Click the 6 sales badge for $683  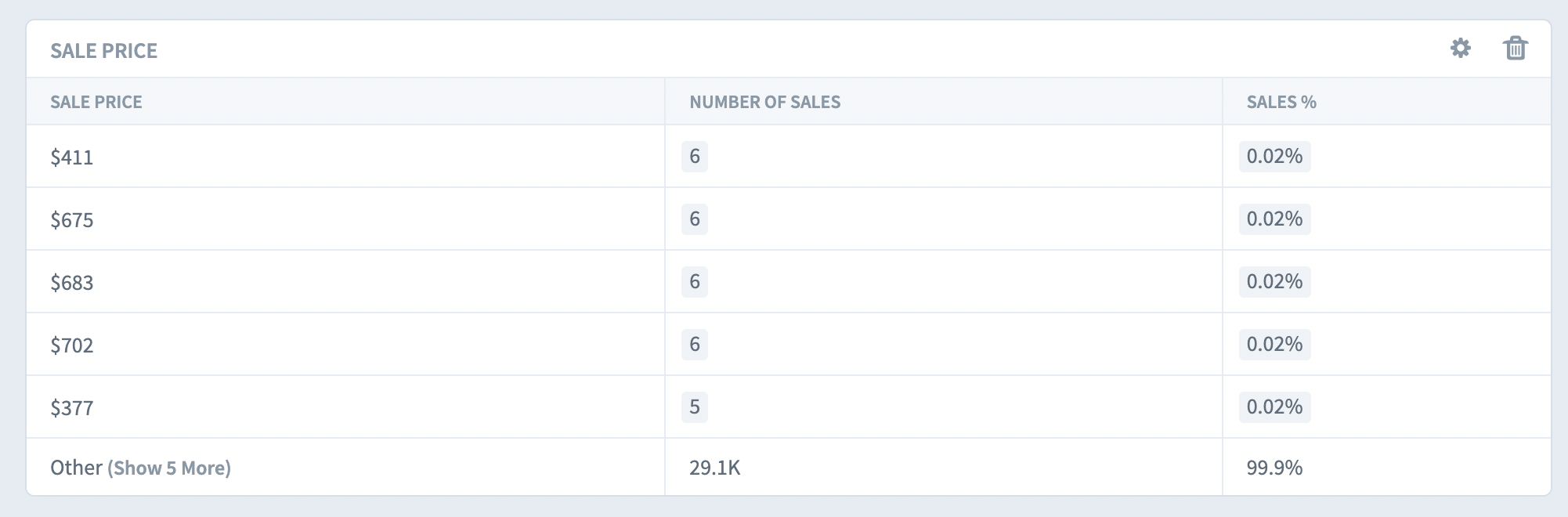(x=695, y=281)
